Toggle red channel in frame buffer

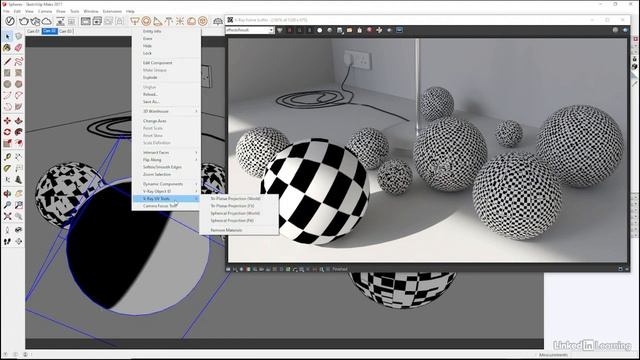(290, 30)
